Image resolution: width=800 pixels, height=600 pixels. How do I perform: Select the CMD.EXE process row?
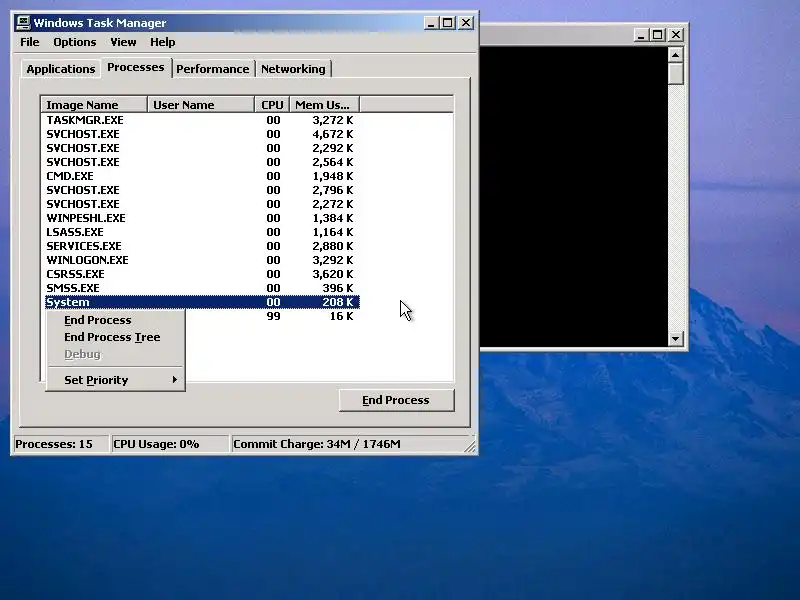(202, 176)
